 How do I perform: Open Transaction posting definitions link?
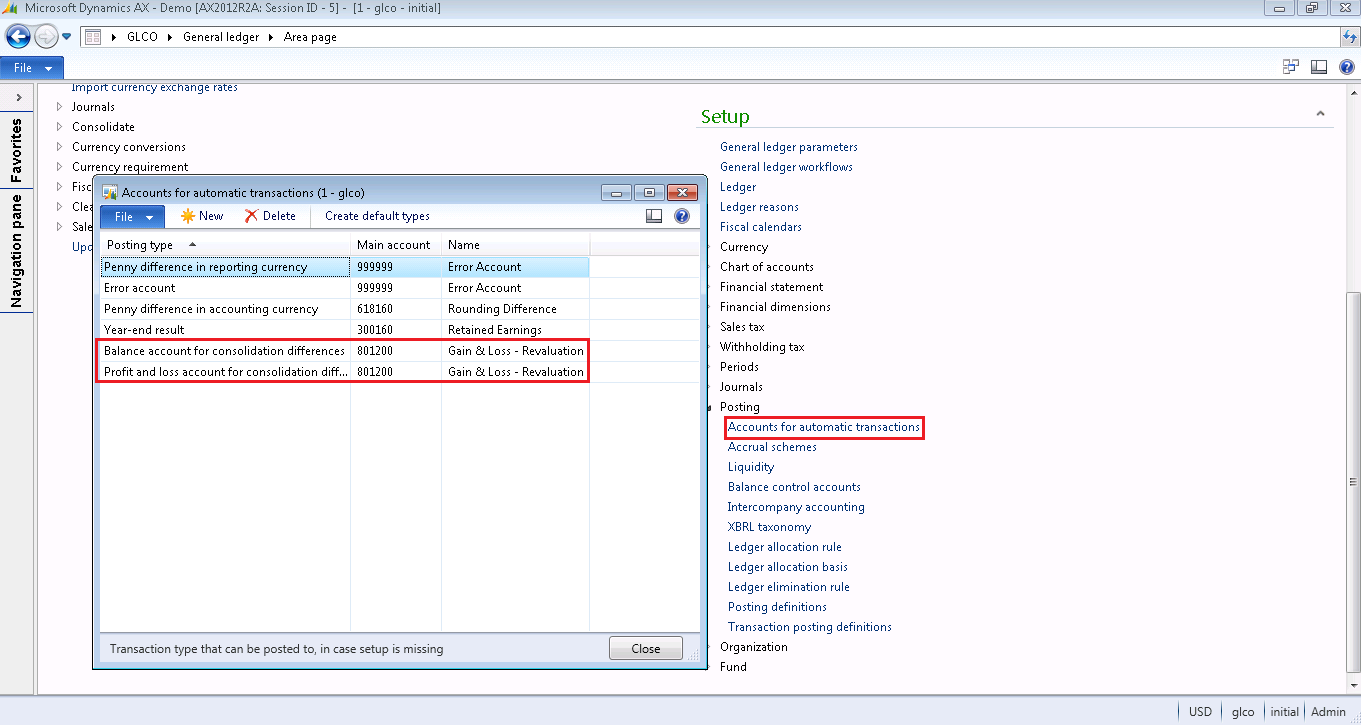810,627
